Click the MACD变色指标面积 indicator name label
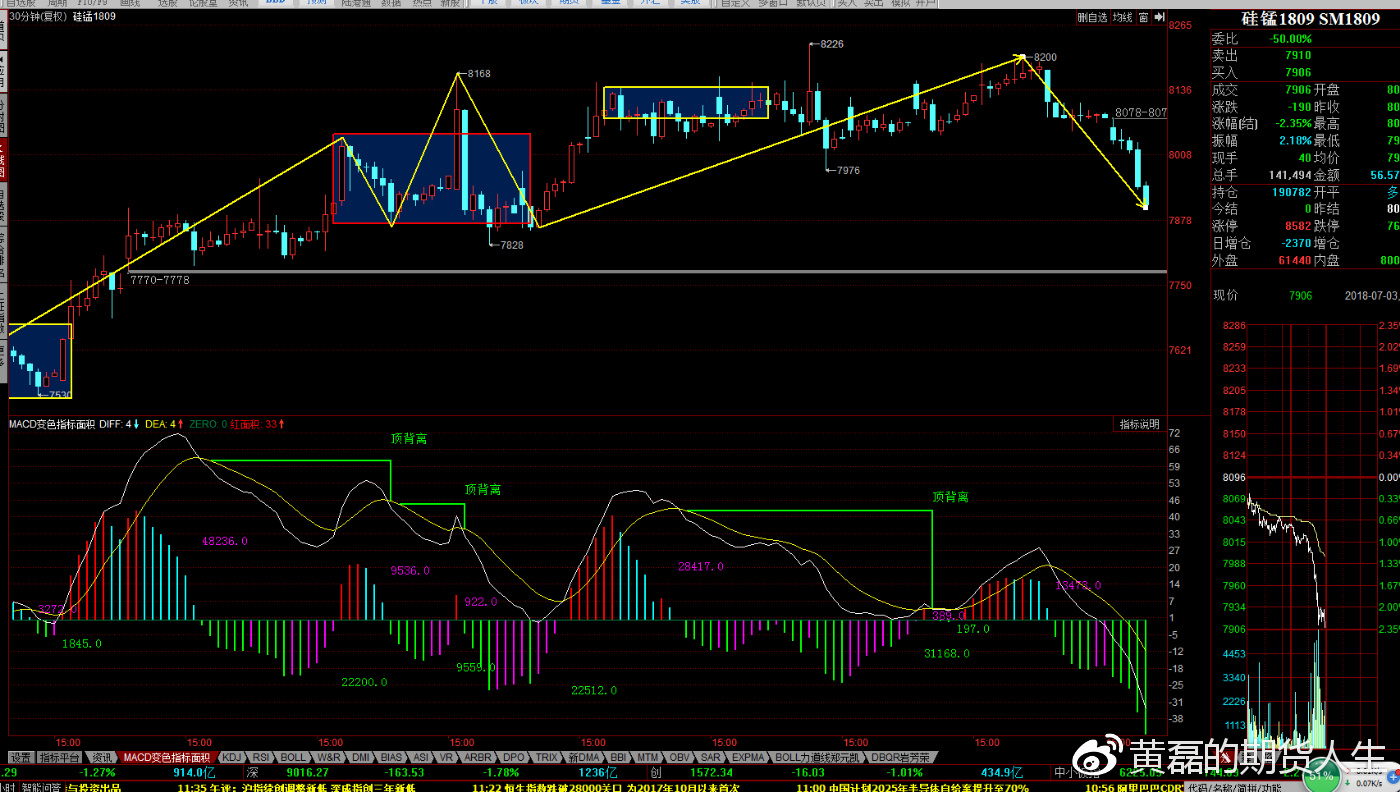The height and width of the screenshot is (792, 1400). [52, 425]
